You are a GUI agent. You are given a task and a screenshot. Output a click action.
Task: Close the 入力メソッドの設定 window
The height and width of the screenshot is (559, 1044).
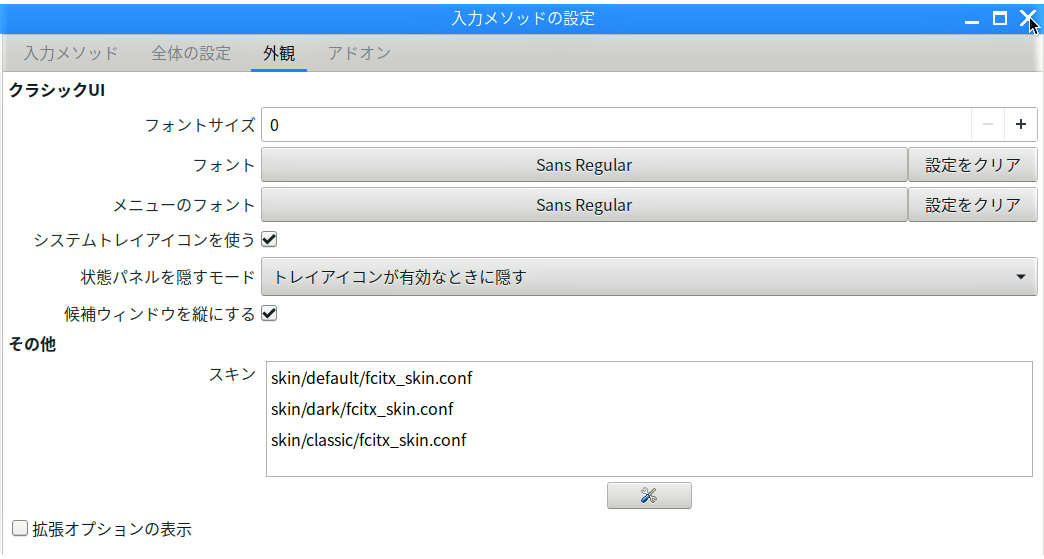coord(1027,19)
